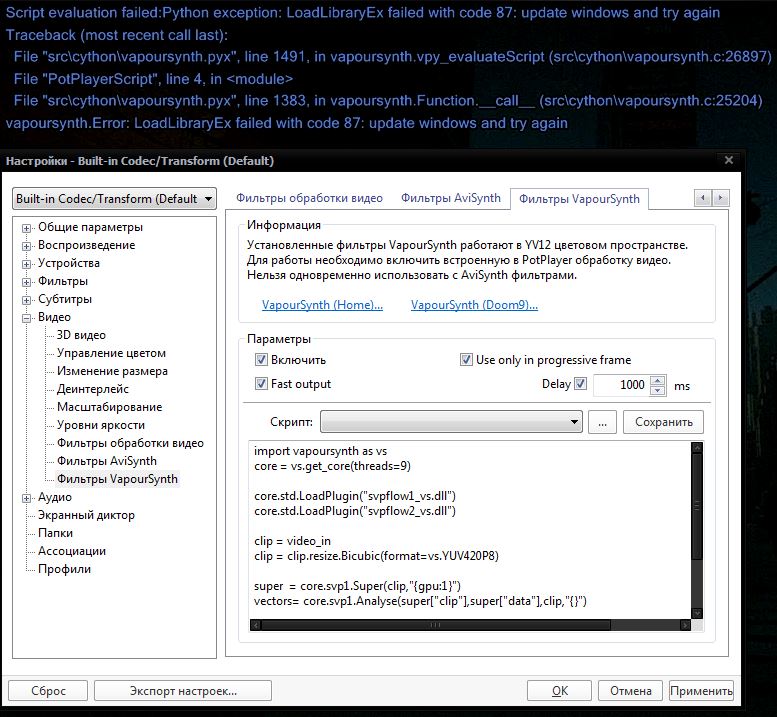This screenshot has width=777, height=717.
Task: Close the settings dialog window
Action: pos(729,160)
